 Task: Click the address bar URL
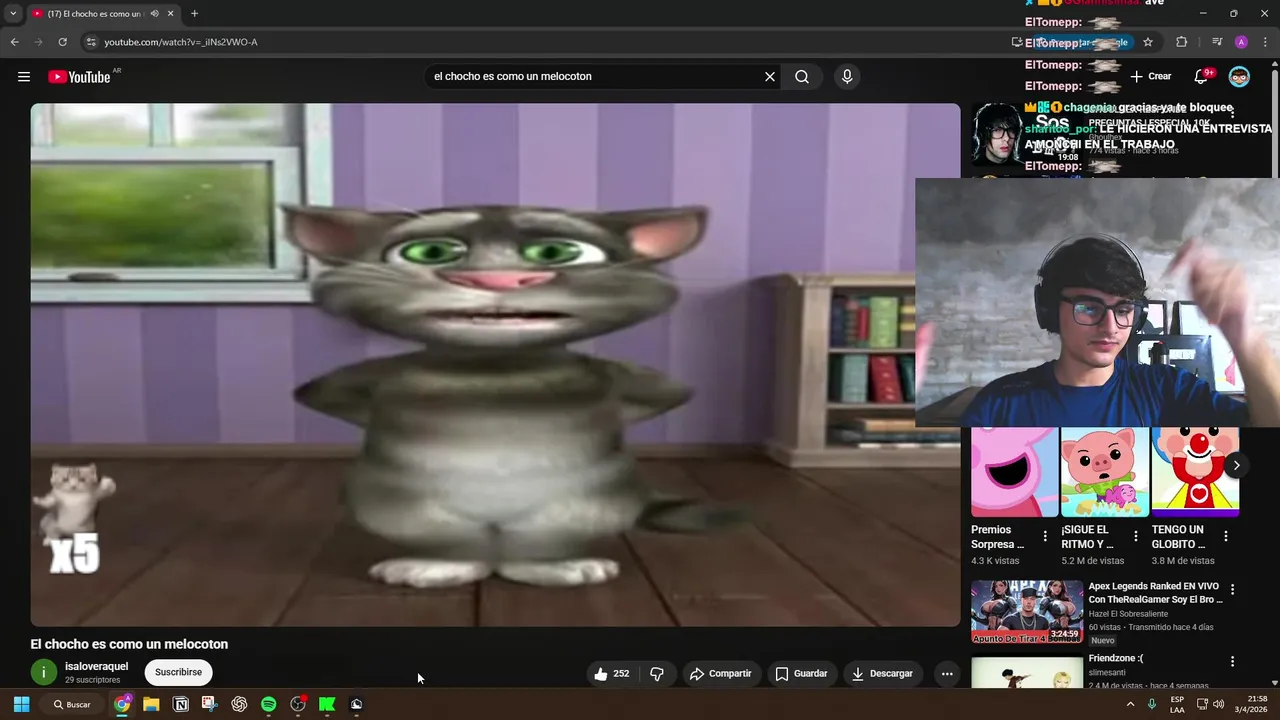(x=181, y=42)
